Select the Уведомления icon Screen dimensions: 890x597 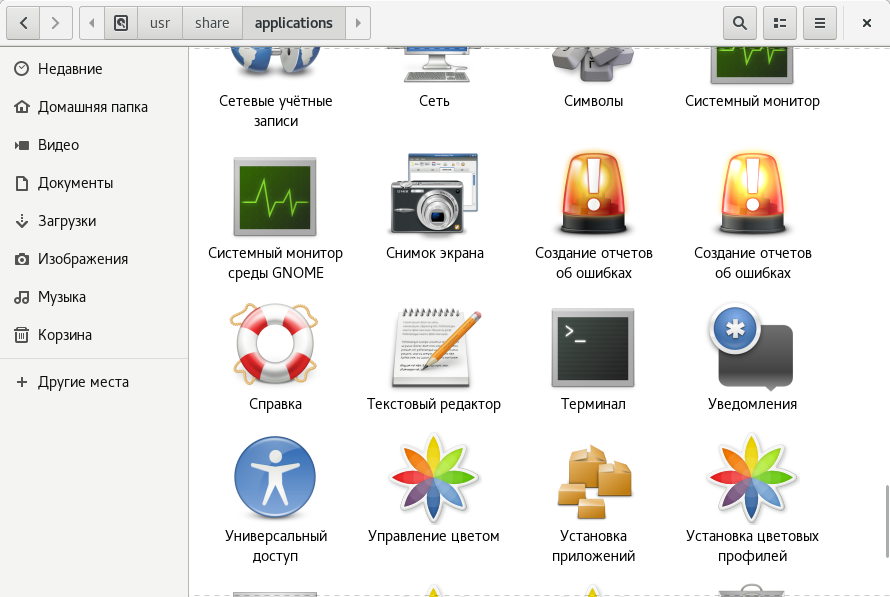point(751,346)
